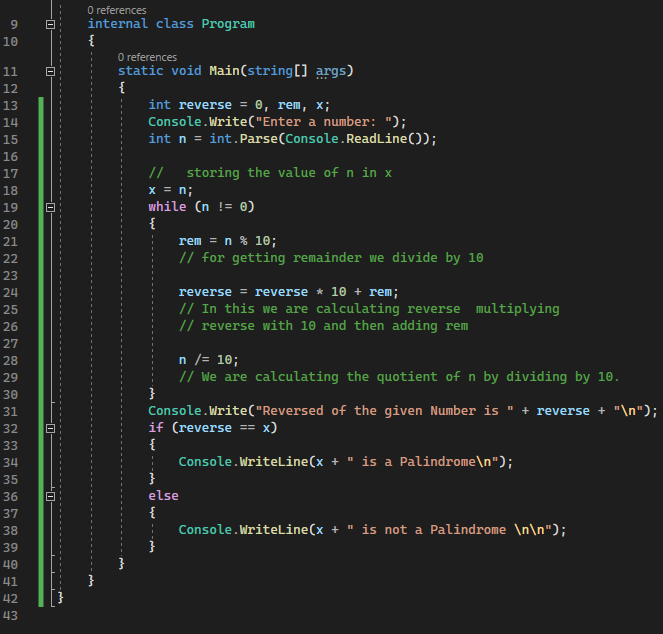This screenshot has height=634, width=663.
Task: Click " is a Palindrome\n" string literal
Action: click(x=423, y=461)
